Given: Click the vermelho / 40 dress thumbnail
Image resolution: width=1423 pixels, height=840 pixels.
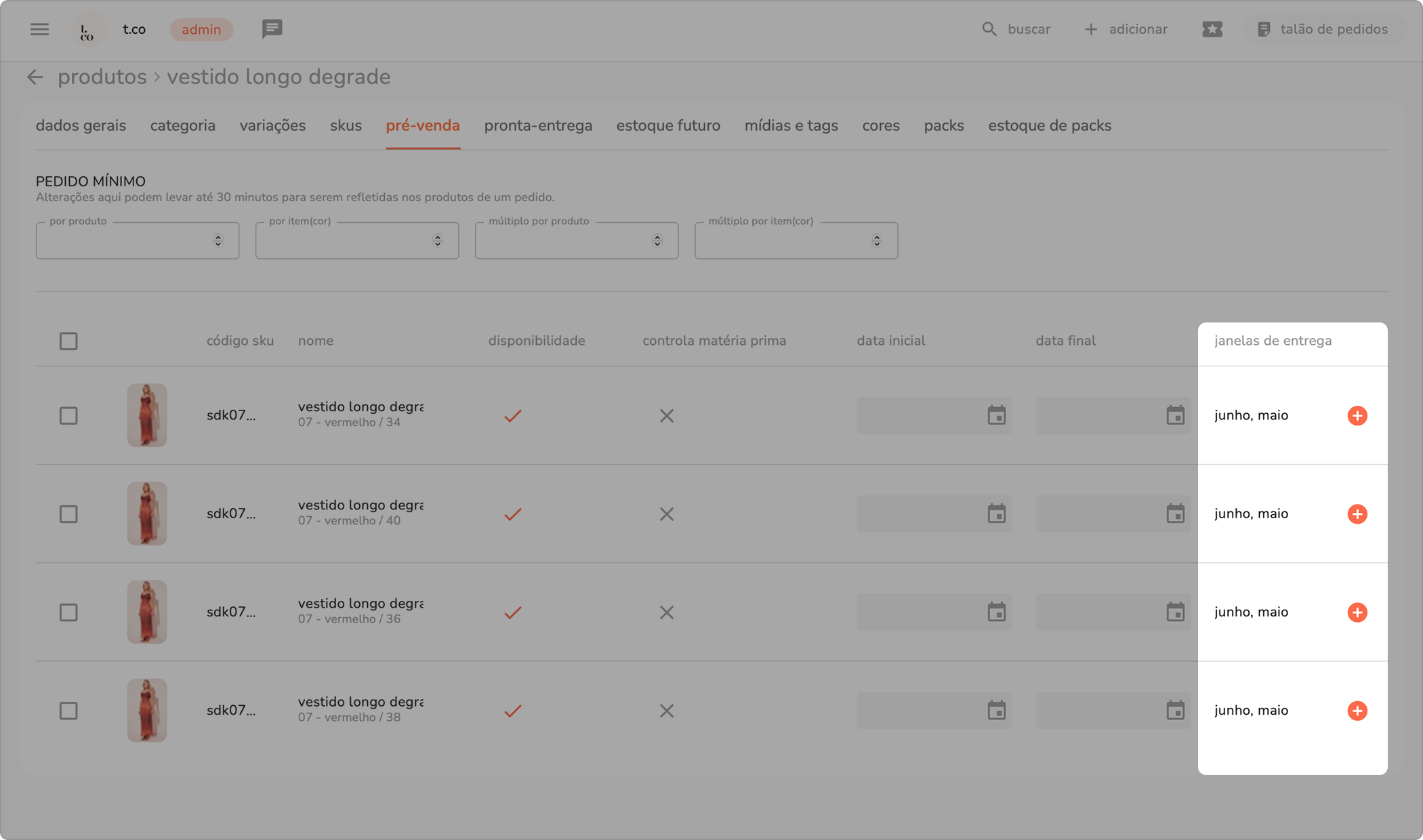Looking at the screenshot, I should (147, 513).
